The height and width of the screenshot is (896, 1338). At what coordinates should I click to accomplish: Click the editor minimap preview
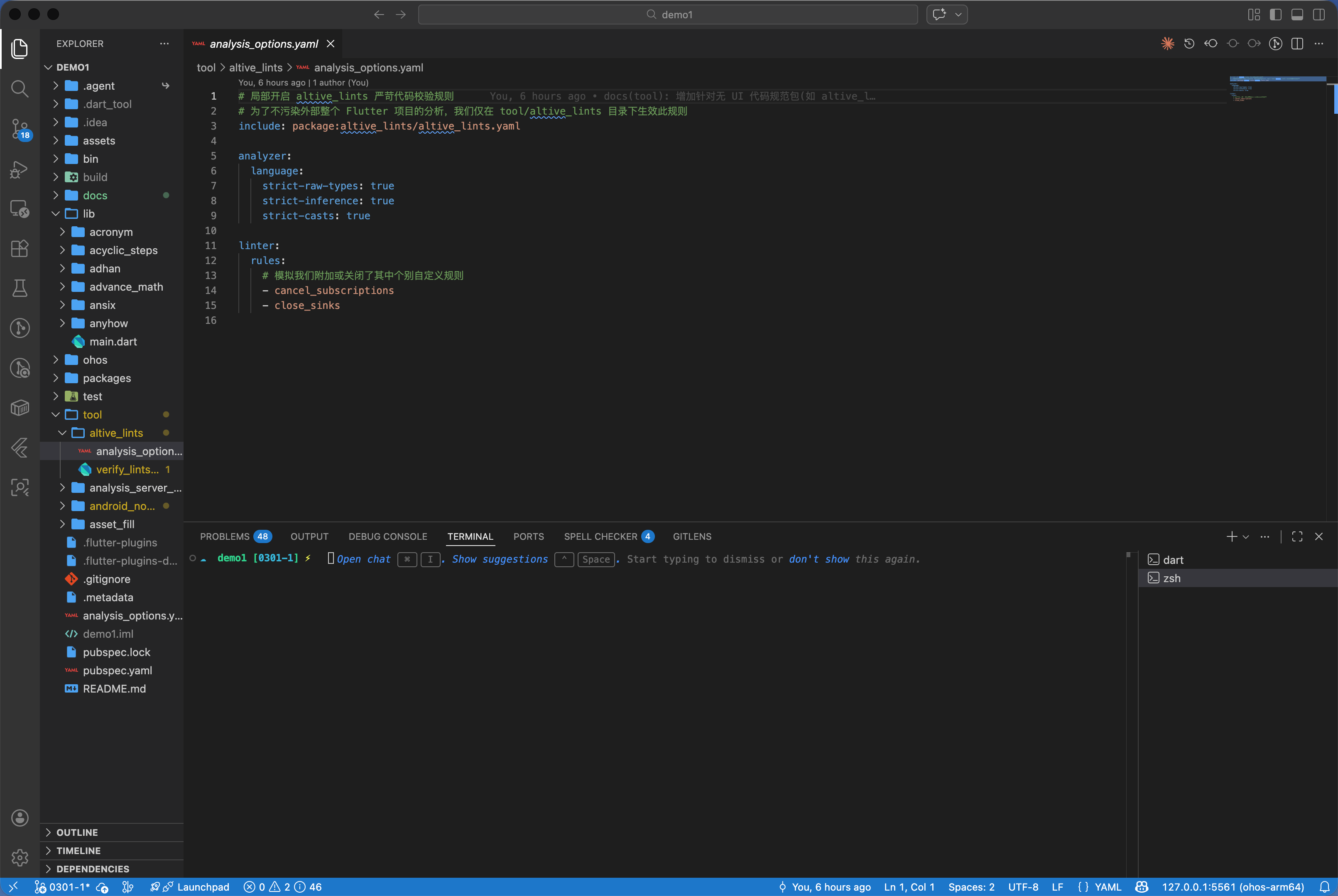[x=1277, y=88]
